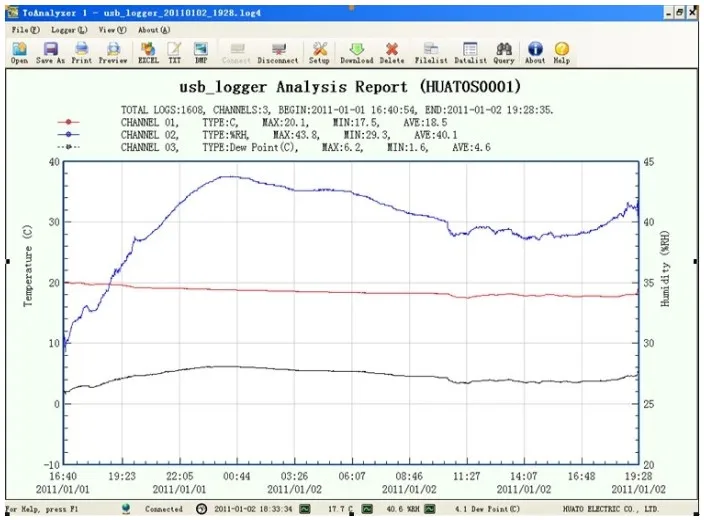Export the log as TXT
This screenshot has width=704, height=520.
174,50
